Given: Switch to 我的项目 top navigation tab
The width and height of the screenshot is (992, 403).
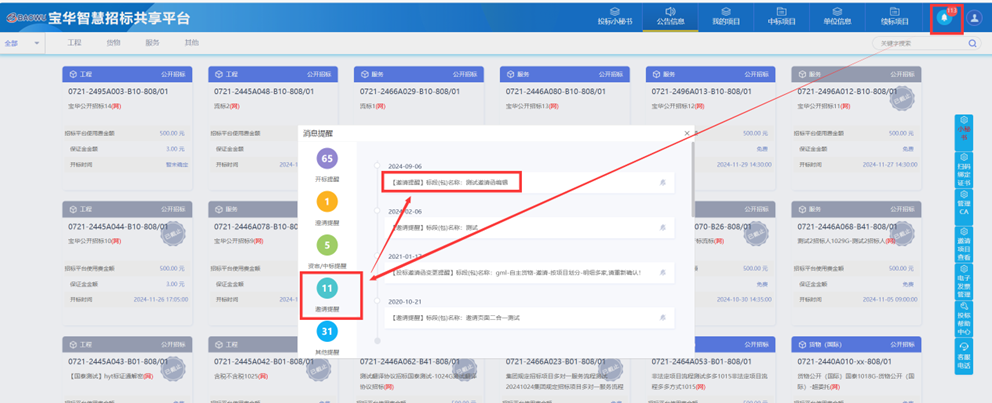Looking at the screenshot, I should click(x=726, y=17).
